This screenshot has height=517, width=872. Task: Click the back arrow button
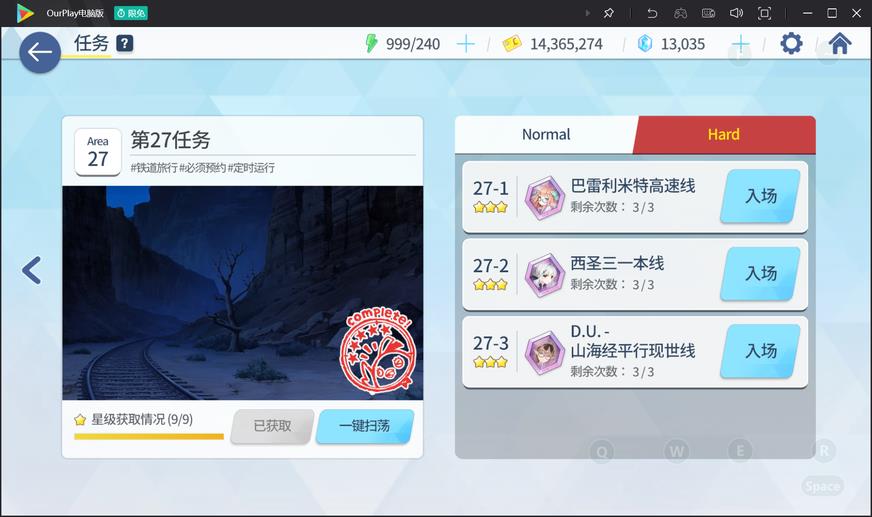[x=40, y=52]
